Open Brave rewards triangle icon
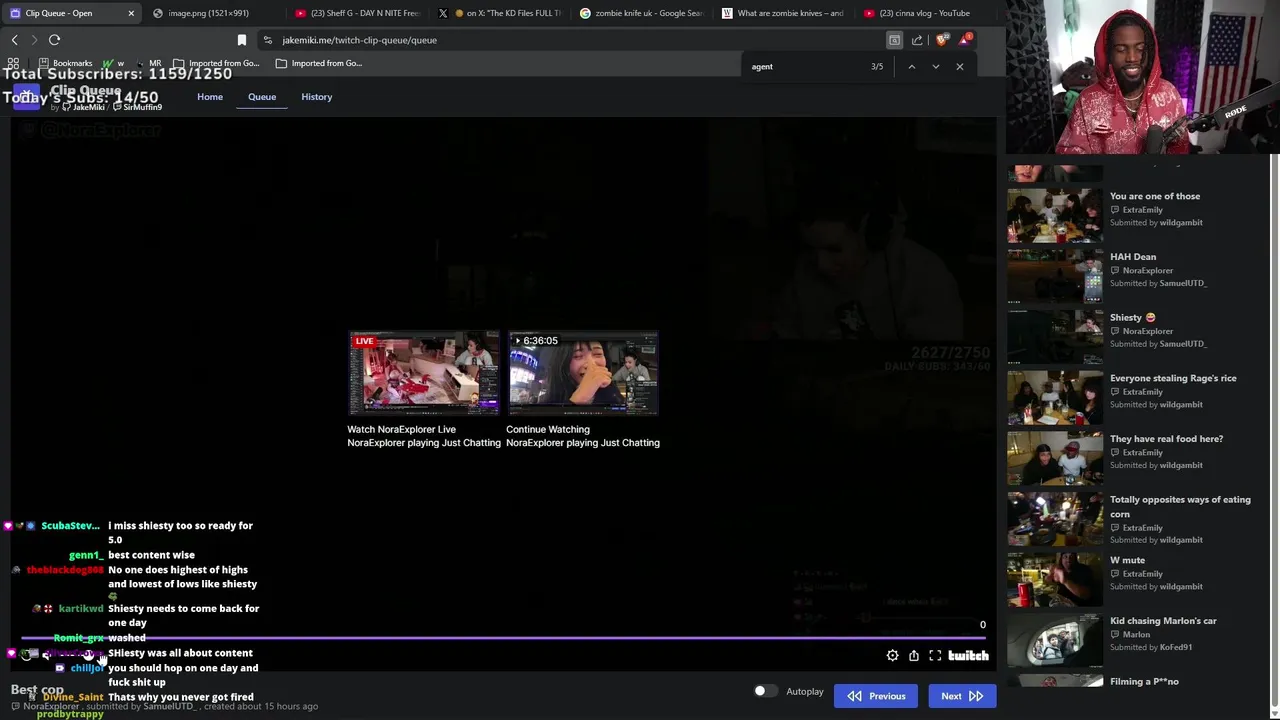Viewport: 1280px width, 720px height. coord(964,40)
